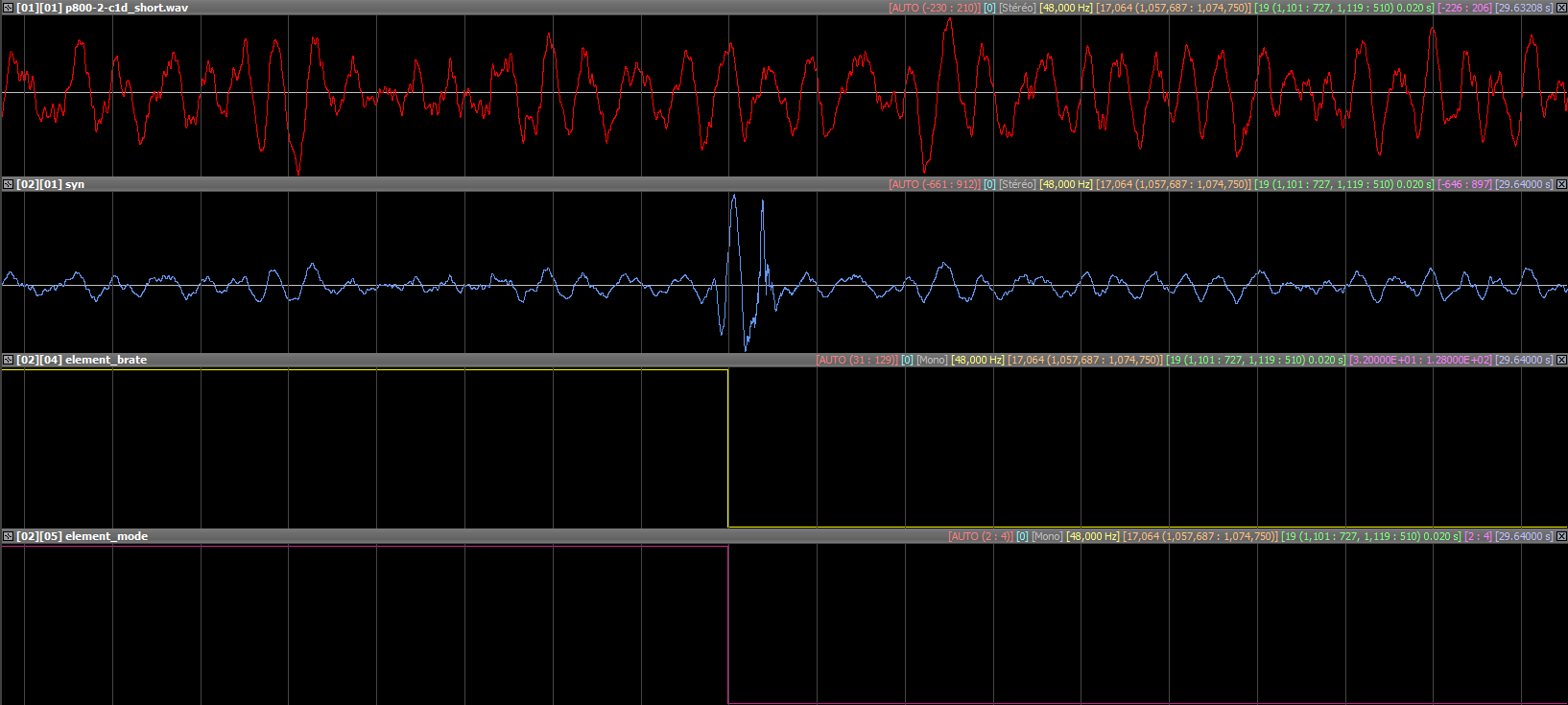Click the 29.63208 s duration on the first track
This screenshot has width=1568, height=705.
click(1524, 8)
